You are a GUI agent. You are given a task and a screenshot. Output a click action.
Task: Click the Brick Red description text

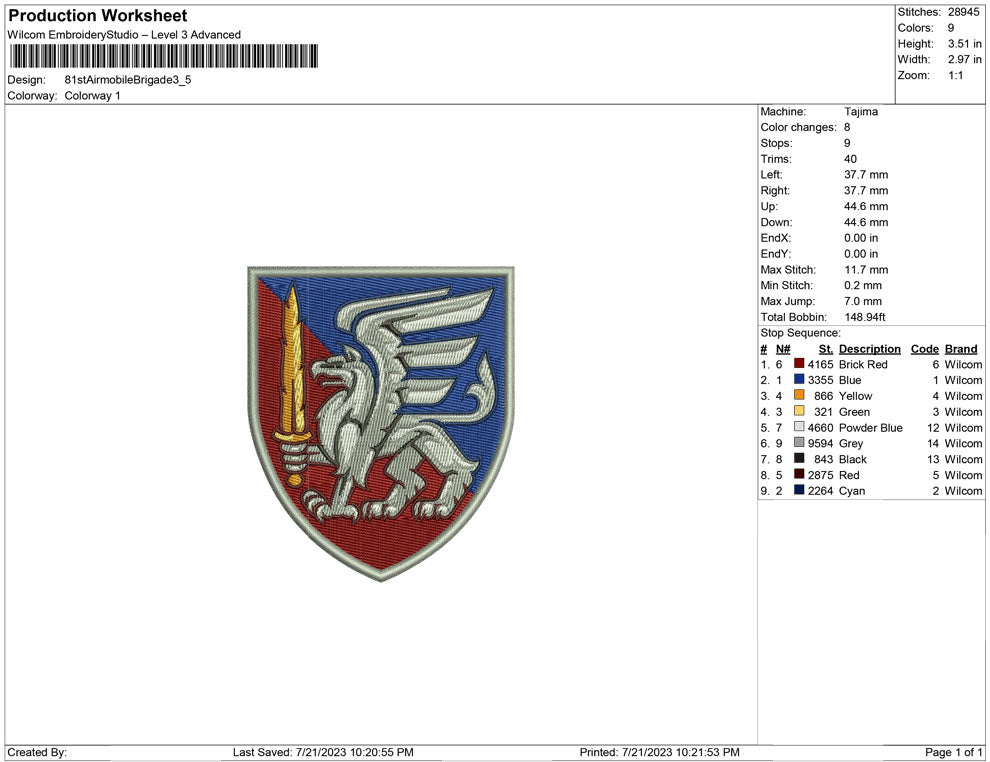[x=863, y=364]
